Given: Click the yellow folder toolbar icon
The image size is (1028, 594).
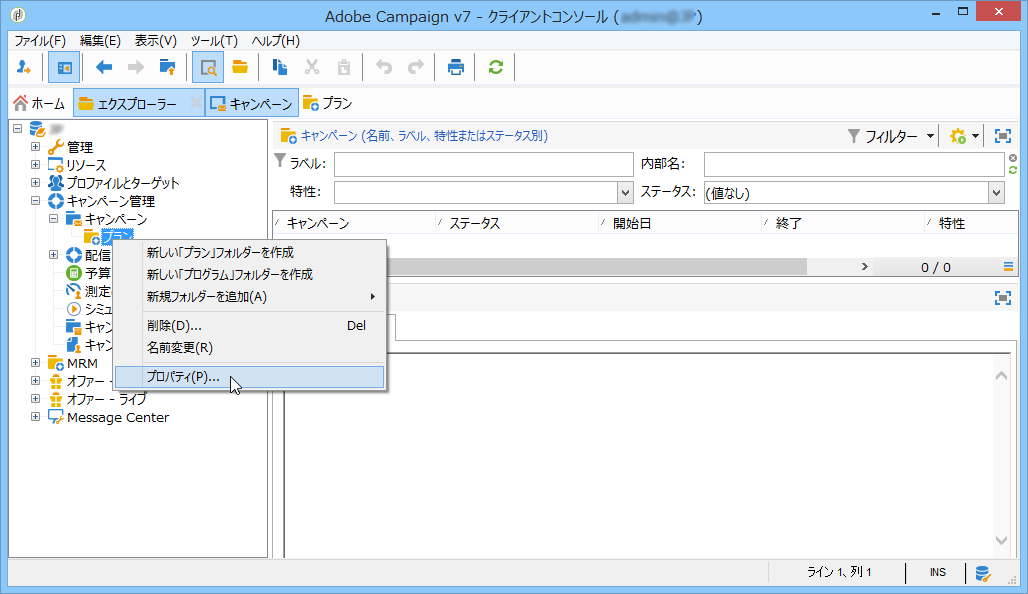Looking at the screenshot, I should [x=240, y=67].
